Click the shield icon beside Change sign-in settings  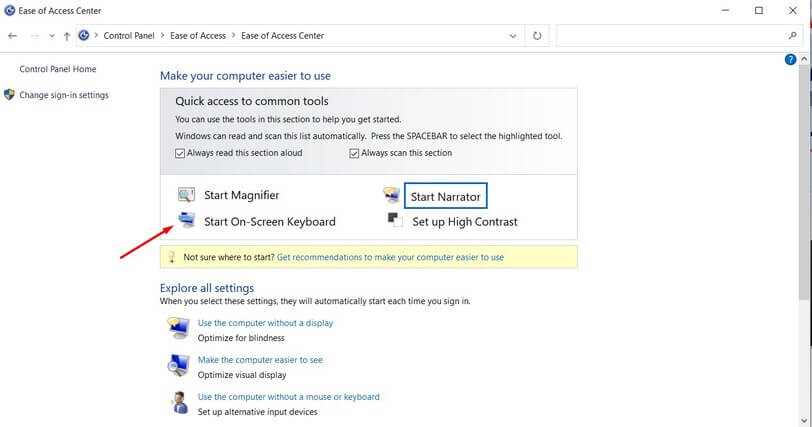(9, 95)
